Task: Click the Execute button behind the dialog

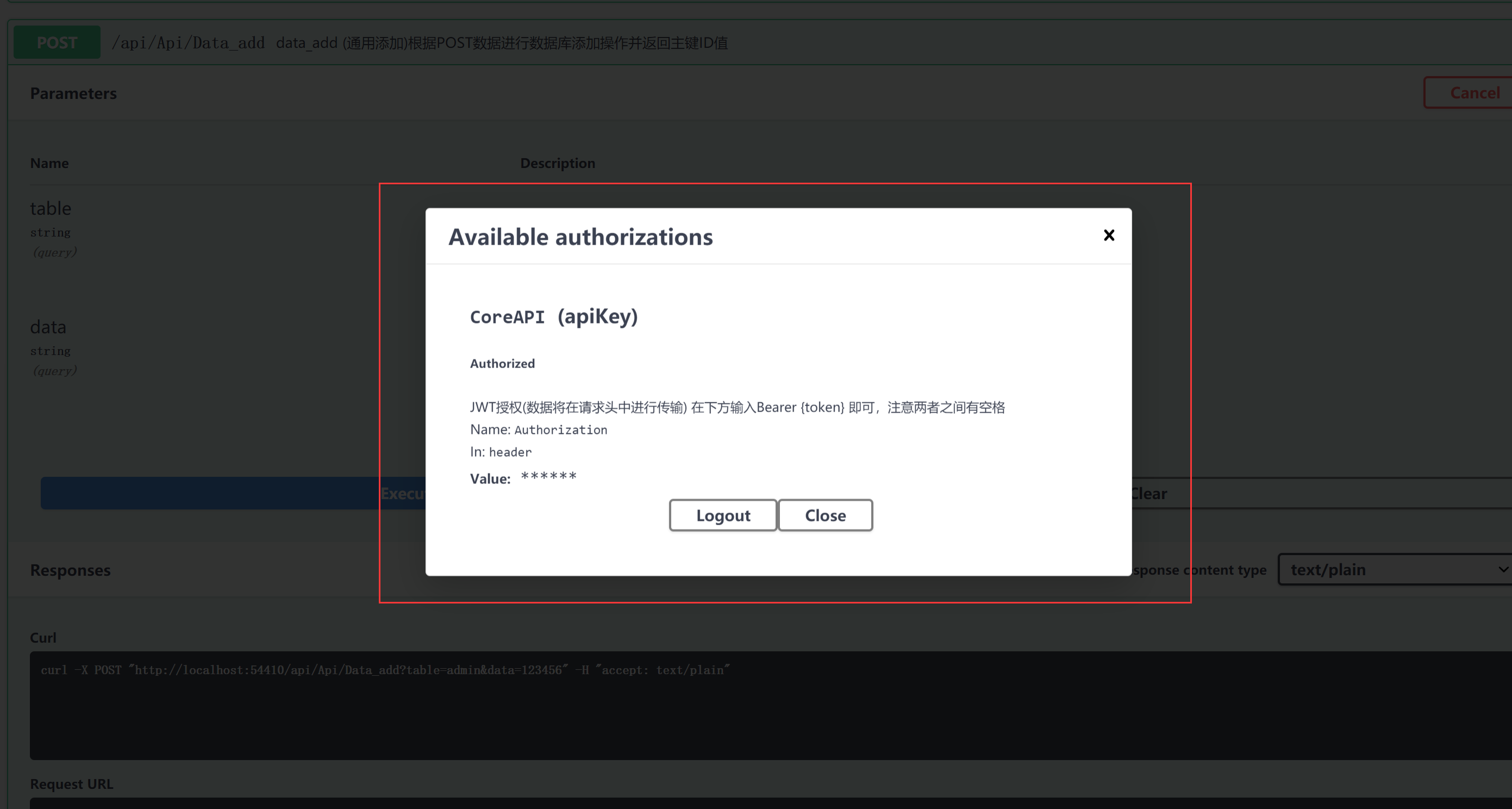Action: tap(233, 493)
